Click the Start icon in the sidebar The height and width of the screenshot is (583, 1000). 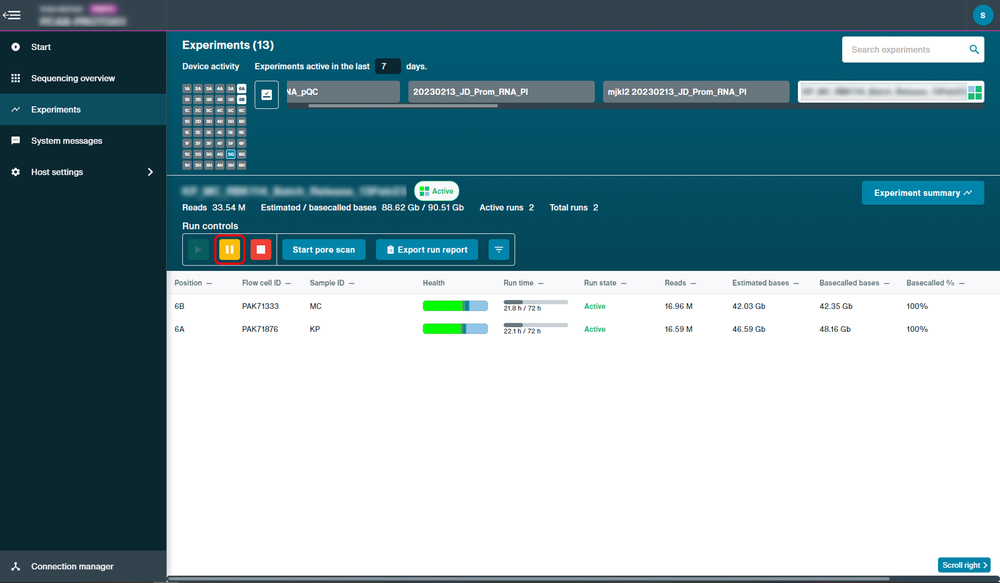coord(15,47)
